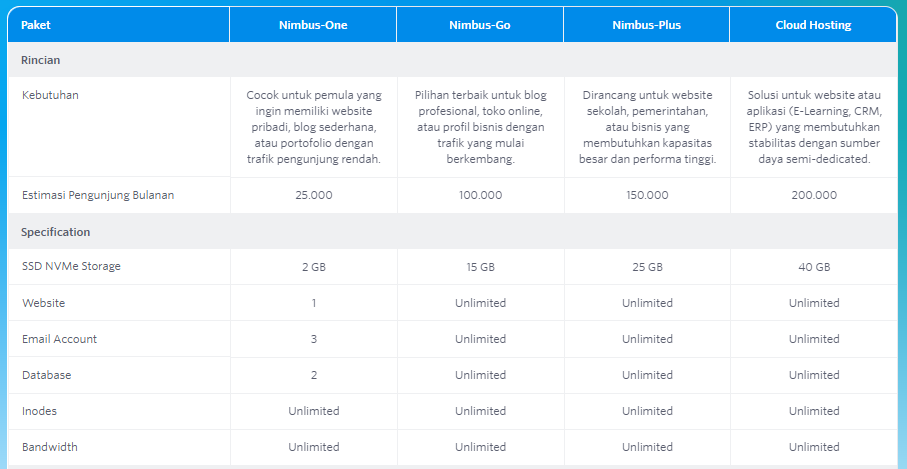Click Nimbus-Go's Unlimited in Email Account row

[x=481, y=339]
